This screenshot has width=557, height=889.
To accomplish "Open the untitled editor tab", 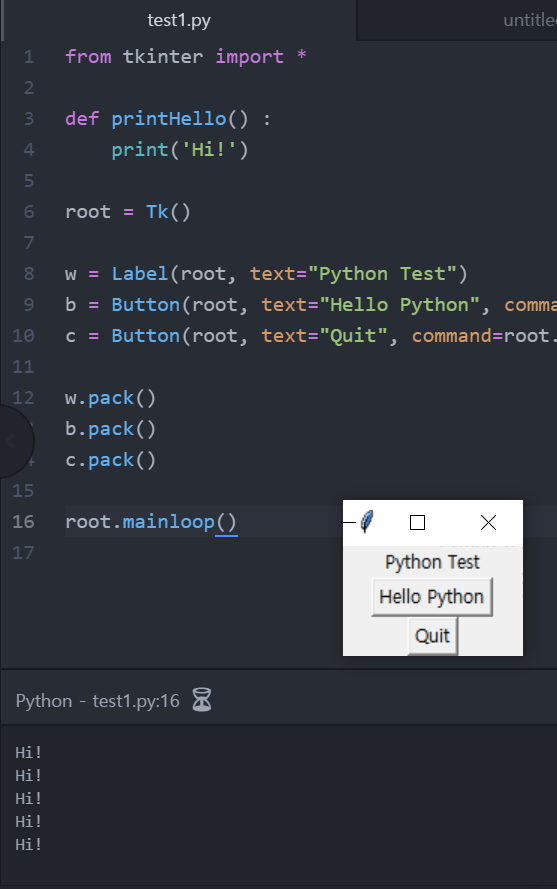I will [529, 20].
